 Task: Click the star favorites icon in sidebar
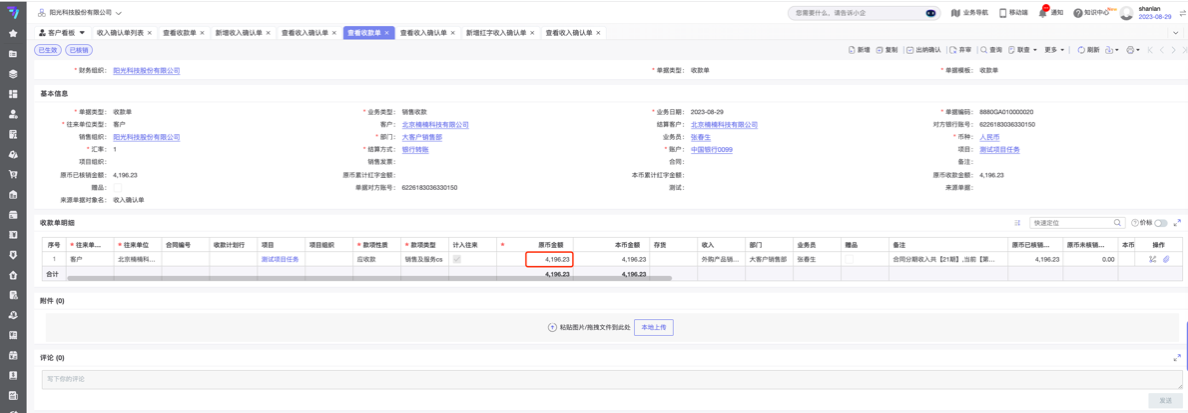coord(13,33)
